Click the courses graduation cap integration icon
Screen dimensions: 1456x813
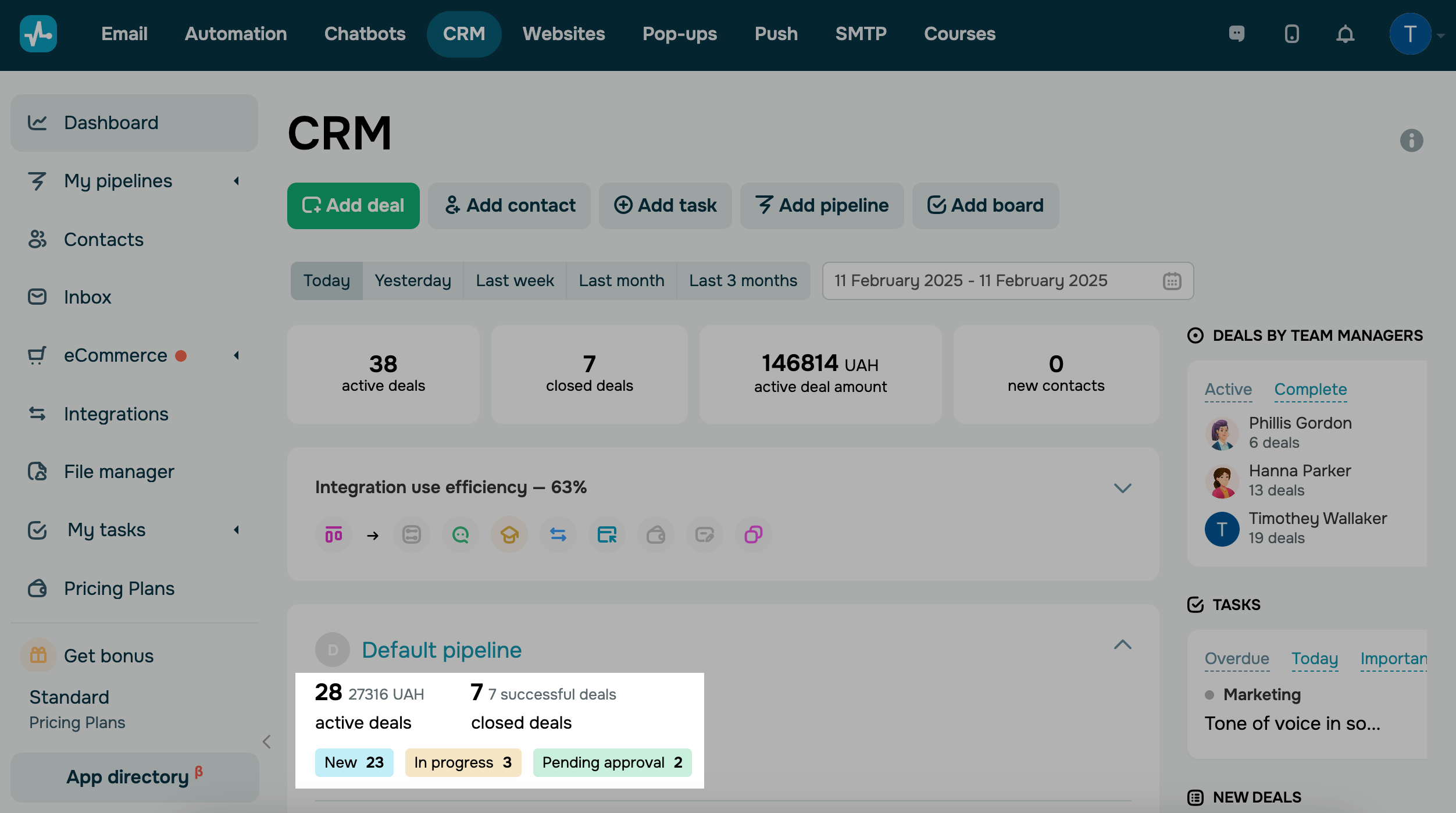coord(509,534)
